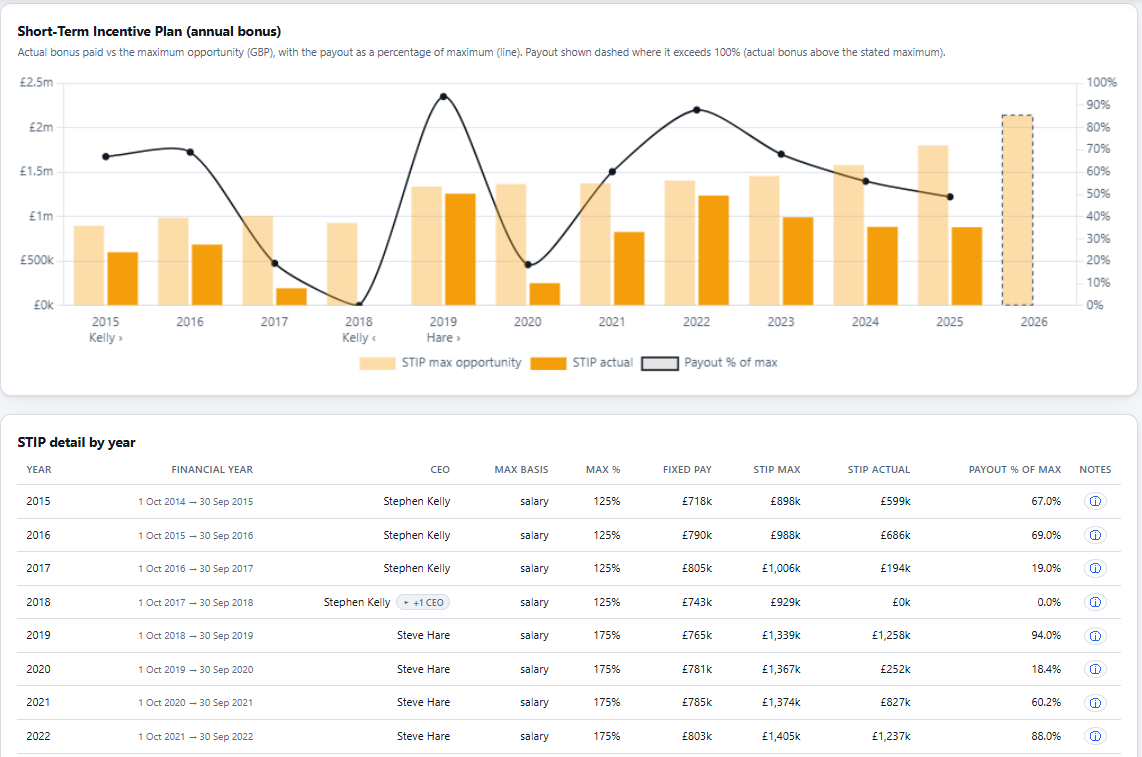This screenshot has height=757, width=1142.
Task: Click the info icon in the 2017 row
Action: click(x=1095, y=568)
